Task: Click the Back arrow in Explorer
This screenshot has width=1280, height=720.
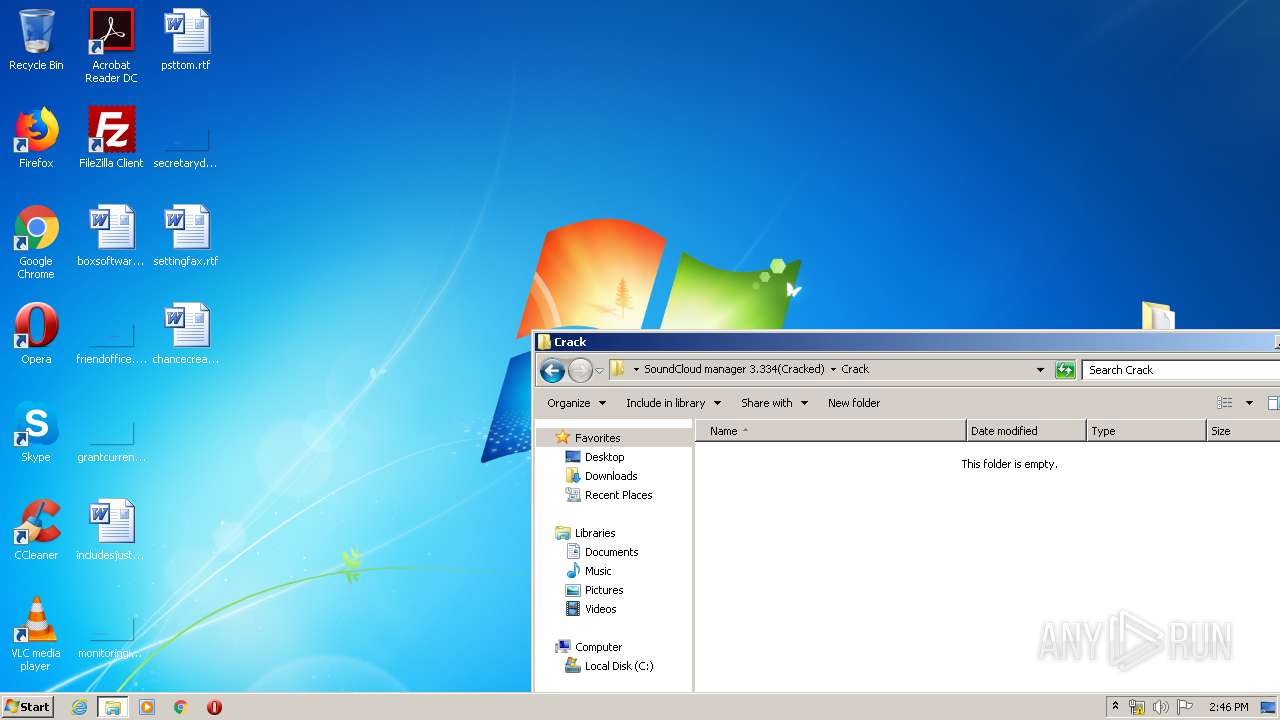Action: tap(552, 370)
